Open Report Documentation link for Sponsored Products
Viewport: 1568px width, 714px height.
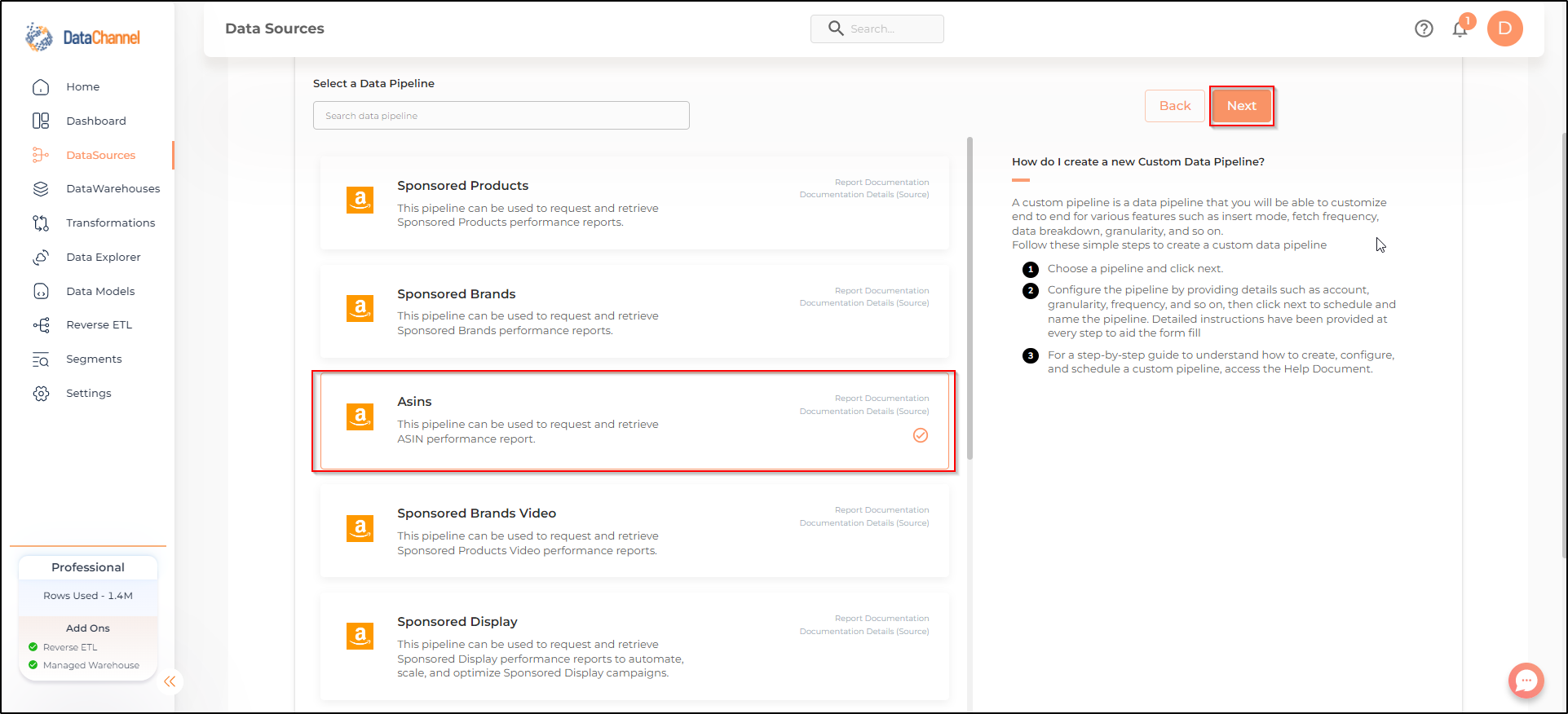pyautogui.click(x=881, y=183)
